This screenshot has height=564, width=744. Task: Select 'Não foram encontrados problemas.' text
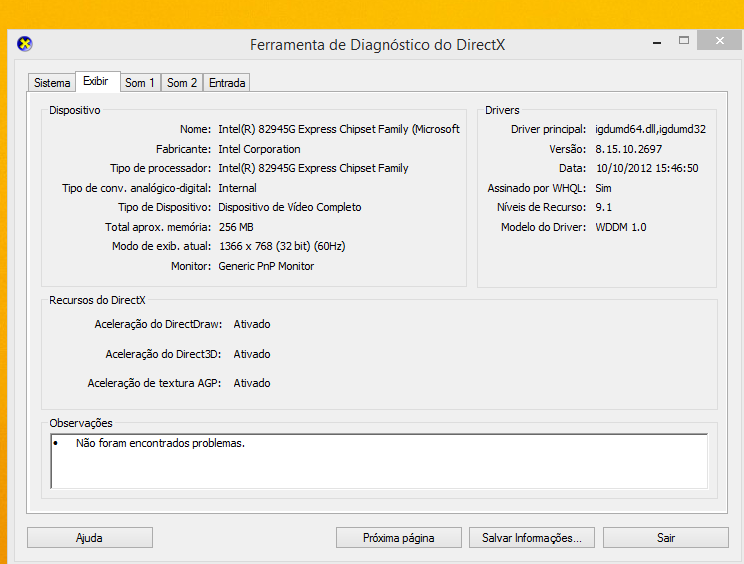click(x=160, y=443)
